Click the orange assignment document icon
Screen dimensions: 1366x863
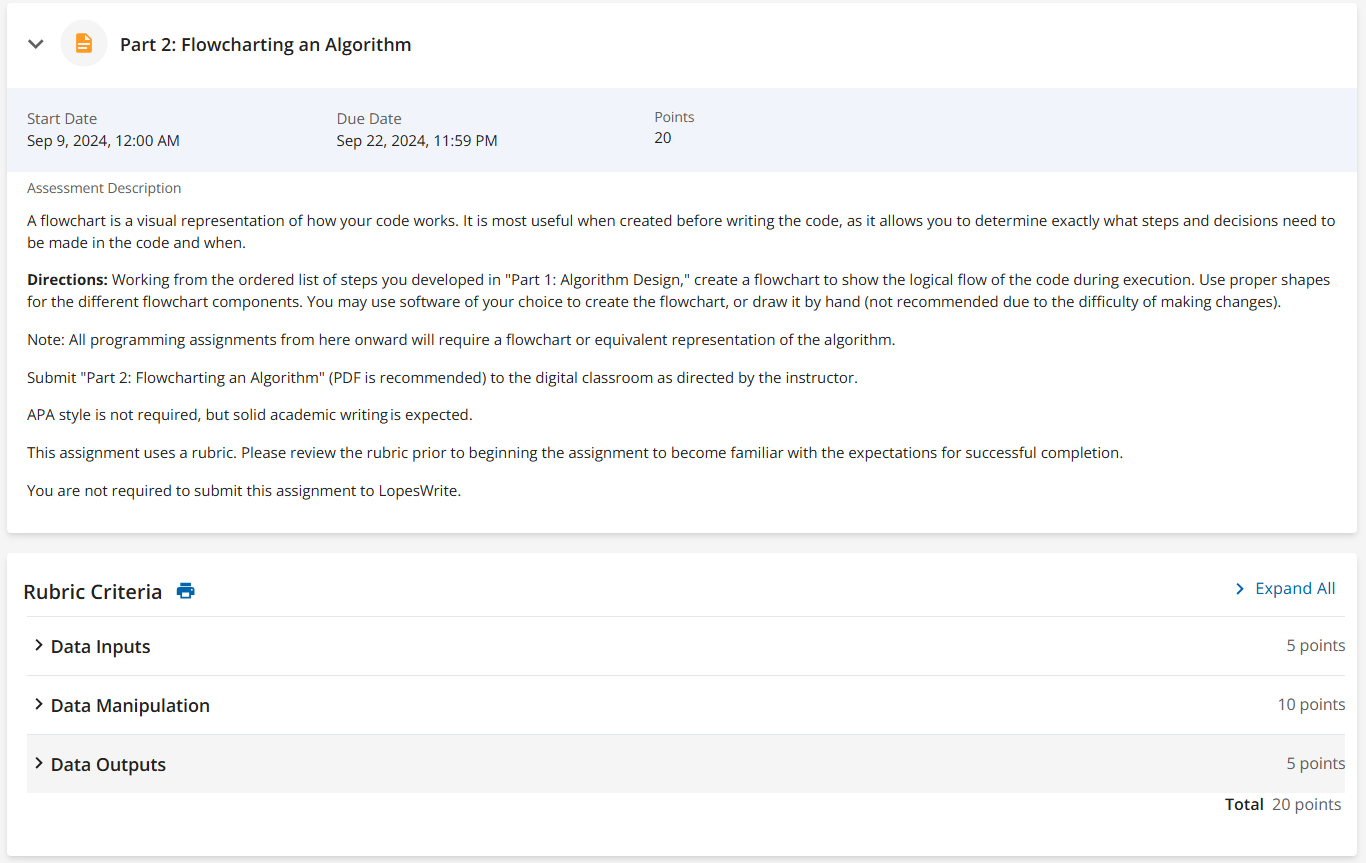coord(83,43)
